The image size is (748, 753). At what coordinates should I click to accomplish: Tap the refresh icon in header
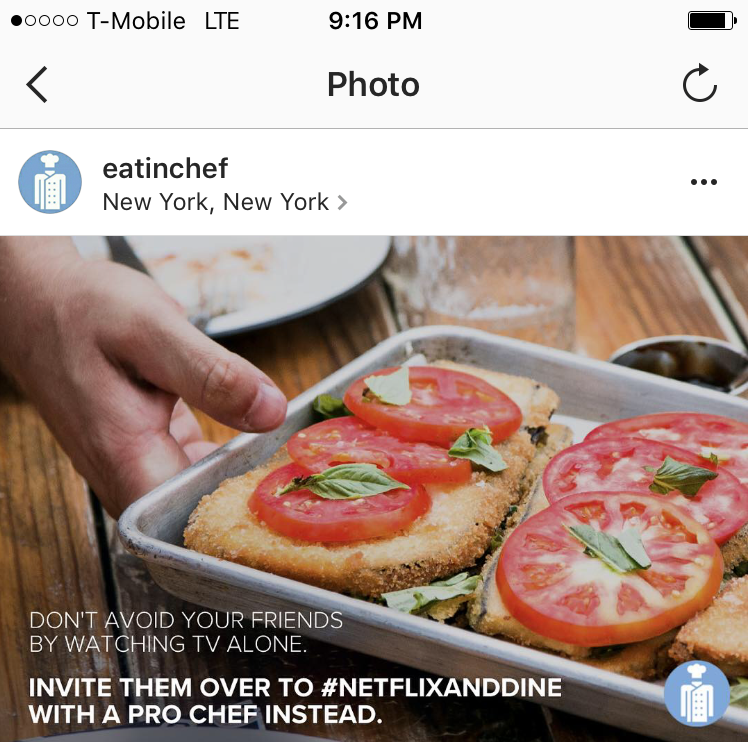(700, 83)
